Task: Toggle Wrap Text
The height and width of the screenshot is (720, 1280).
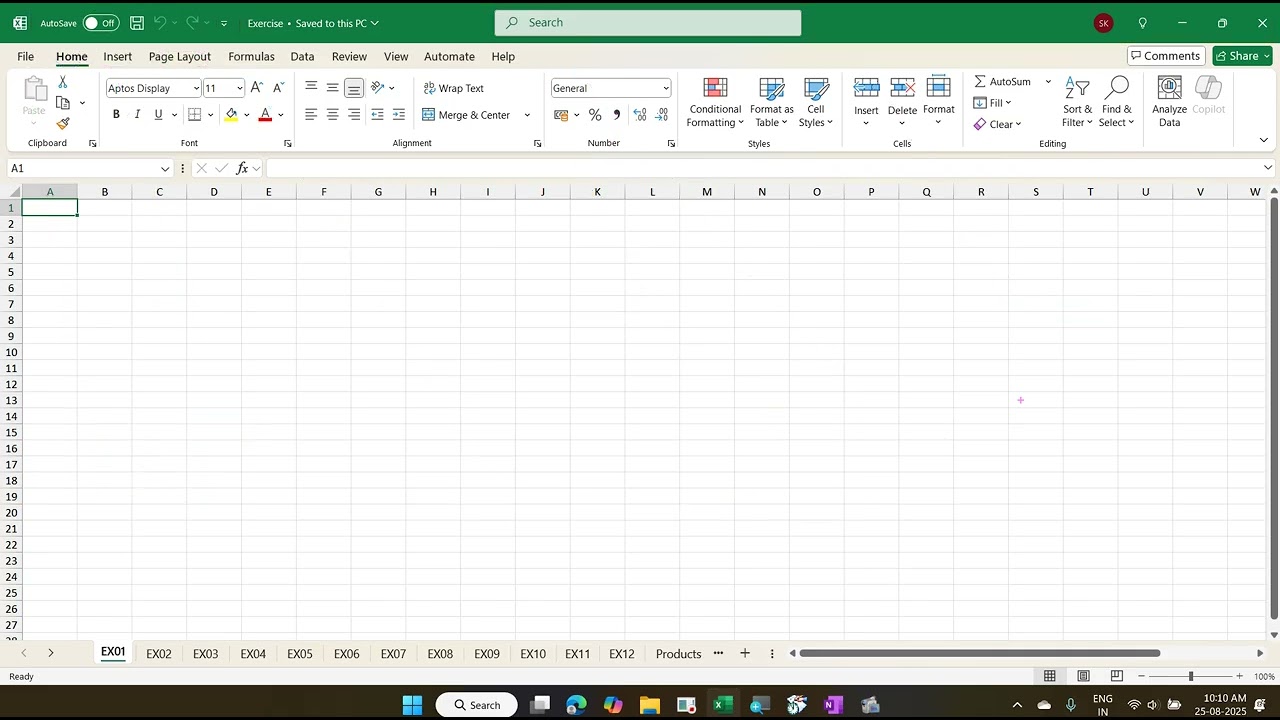Action: click(453, 88)
